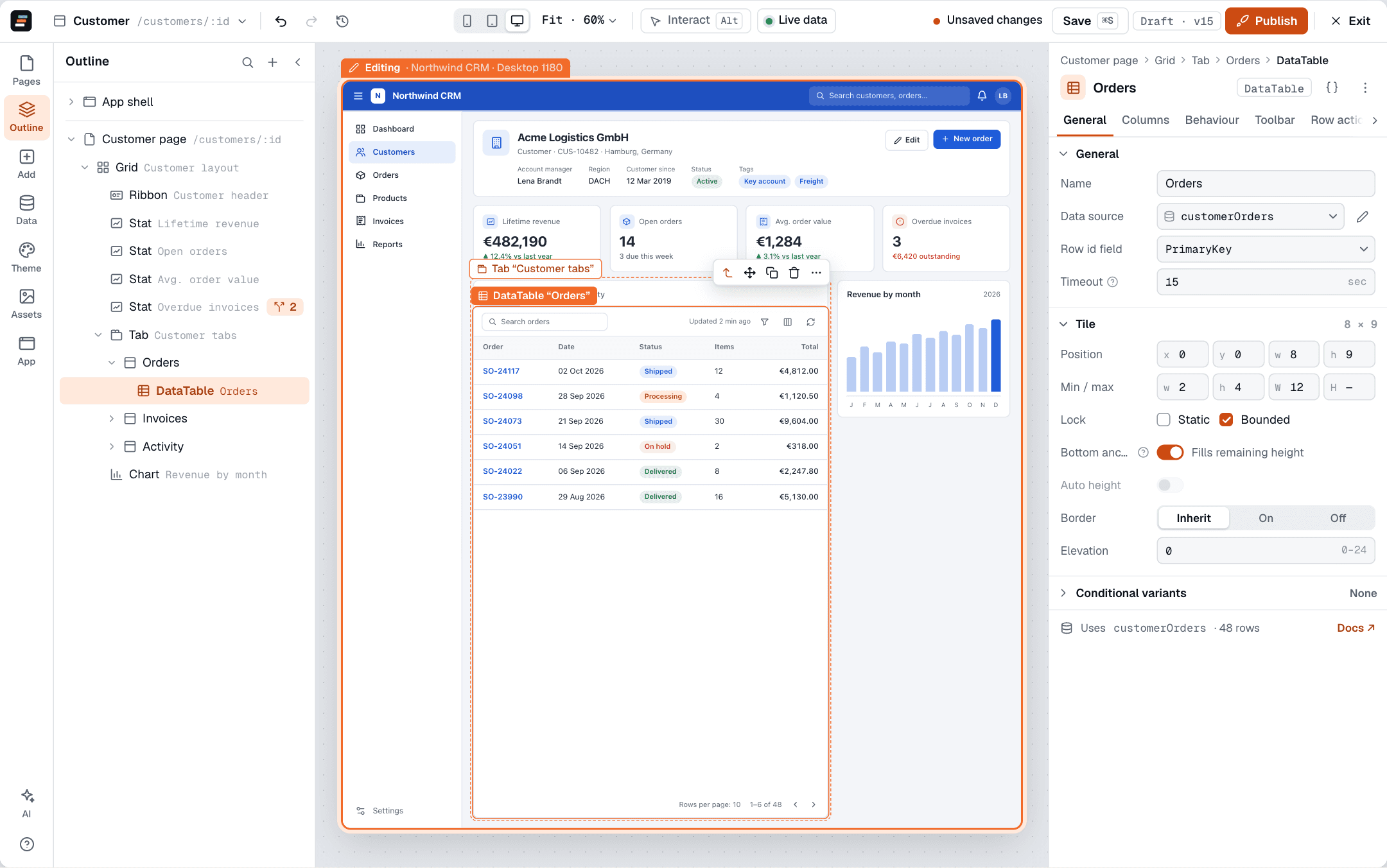Click the Save button
This screenshot has height=868, width=1387.
(x=1090, y=21)
